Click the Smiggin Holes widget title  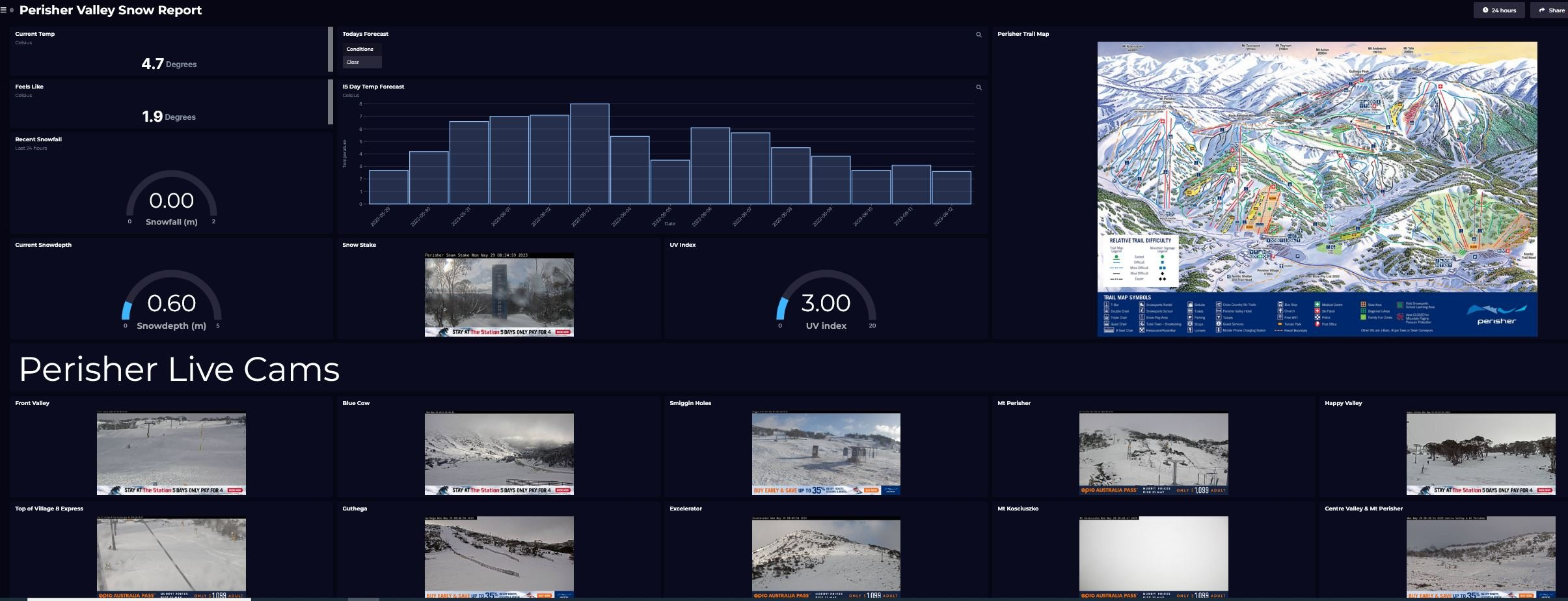coord(690,403)
